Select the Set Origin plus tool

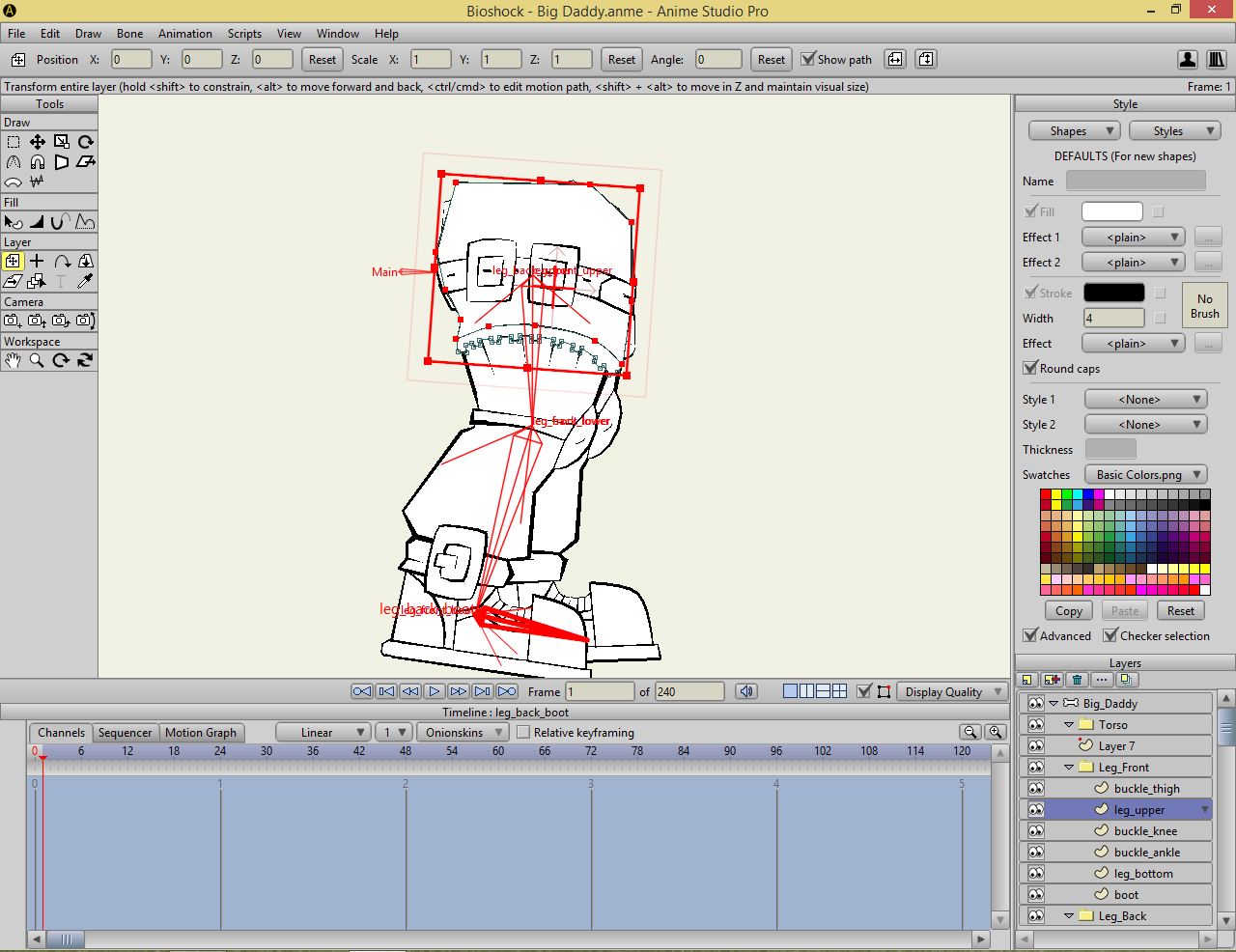click(38, 261)
